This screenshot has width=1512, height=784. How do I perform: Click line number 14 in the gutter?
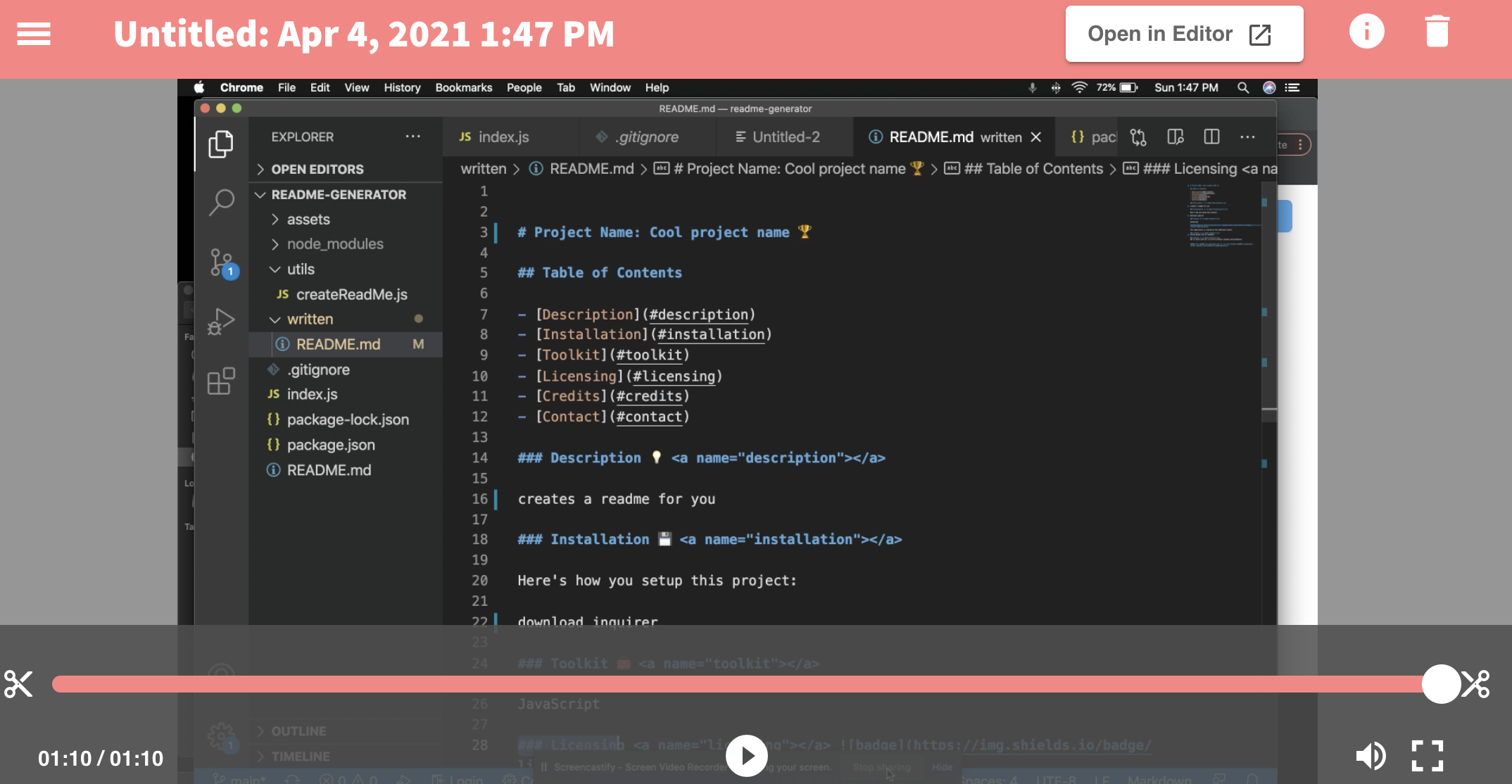(x=479, y=458)
